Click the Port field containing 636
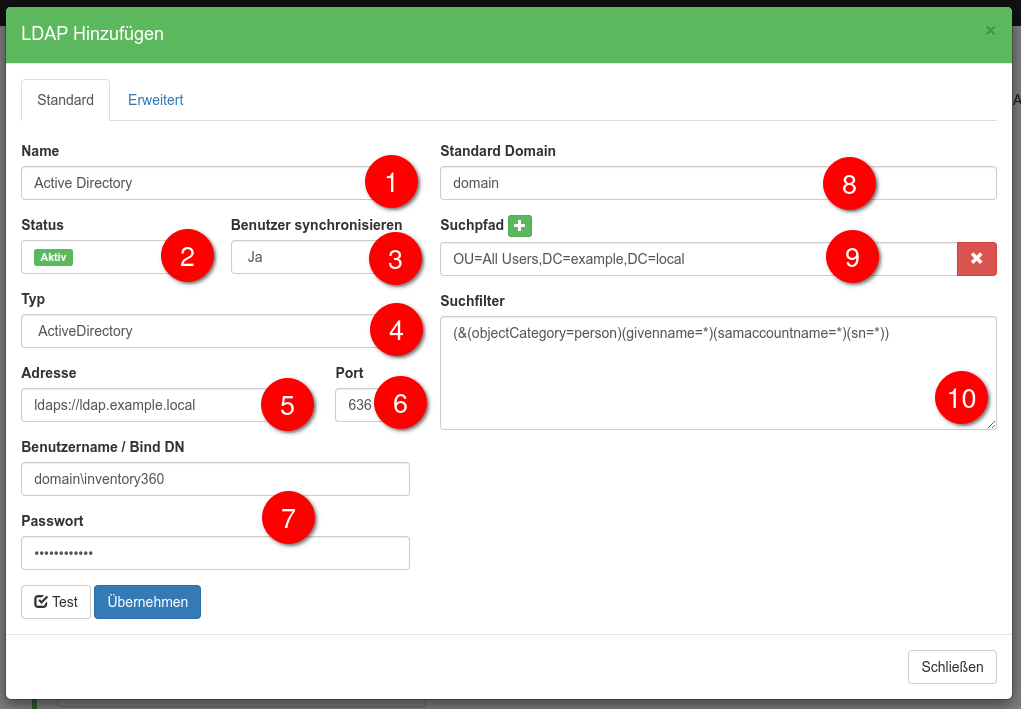The width and height of the screenshot is (1021, 709). [360, 405]
